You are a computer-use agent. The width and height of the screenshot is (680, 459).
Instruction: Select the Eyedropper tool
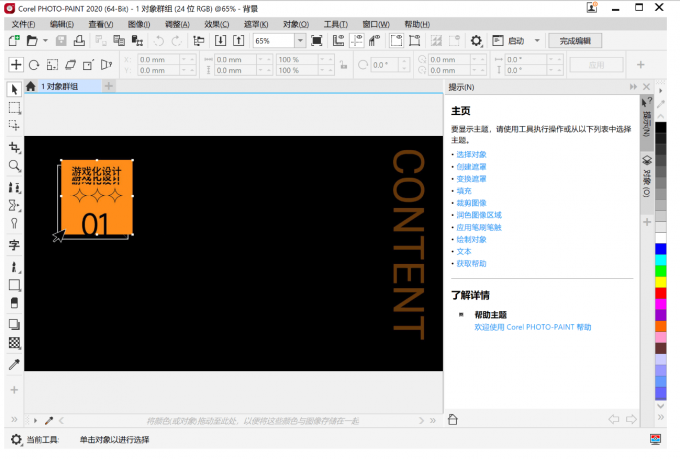[x=14, y=364]
